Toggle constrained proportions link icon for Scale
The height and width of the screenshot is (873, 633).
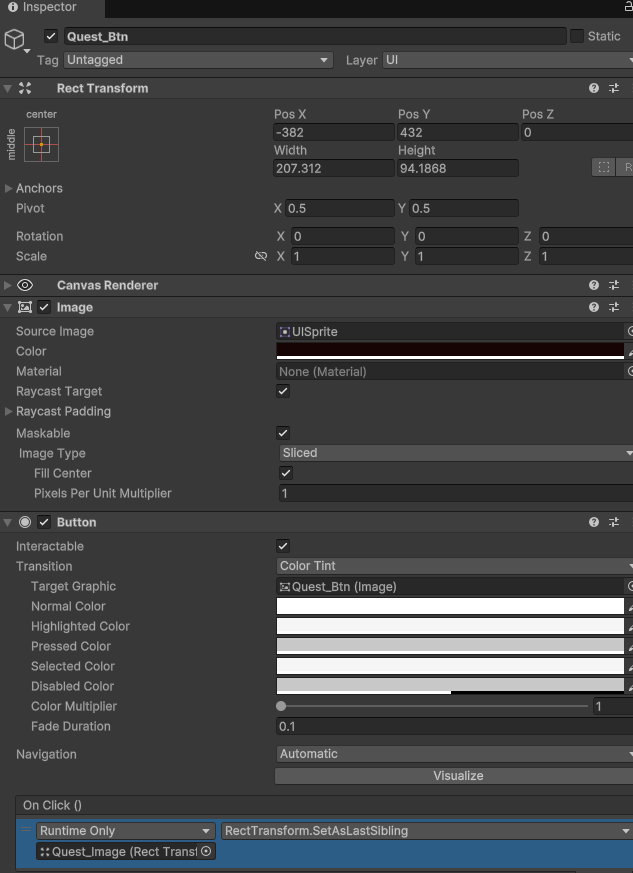(x=261, y=256)
